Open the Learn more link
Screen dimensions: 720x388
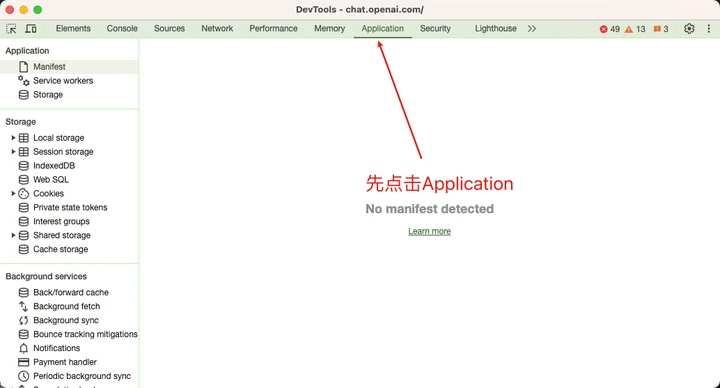click(429, 231)
